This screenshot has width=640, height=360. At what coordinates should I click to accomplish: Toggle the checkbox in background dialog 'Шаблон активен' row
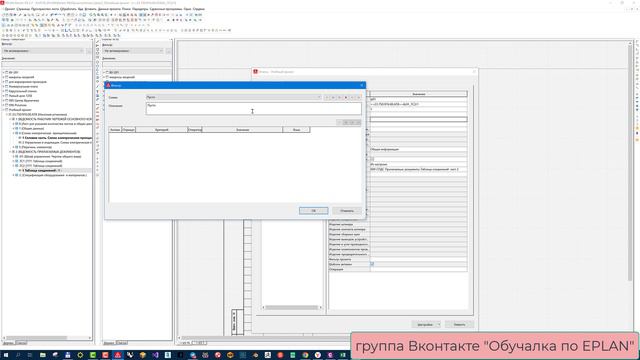tap(372, 264)
